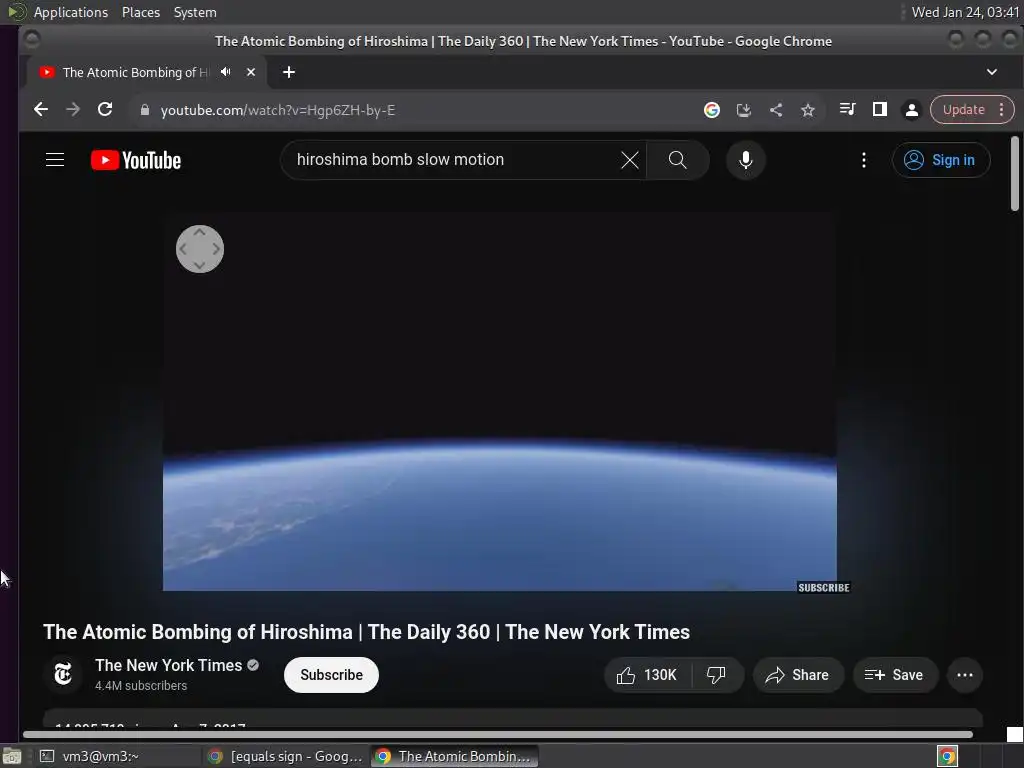Open the media control toolbar icon
Image resolution: width=1024 pixels, height=768 pixels.
pos(848,110)
